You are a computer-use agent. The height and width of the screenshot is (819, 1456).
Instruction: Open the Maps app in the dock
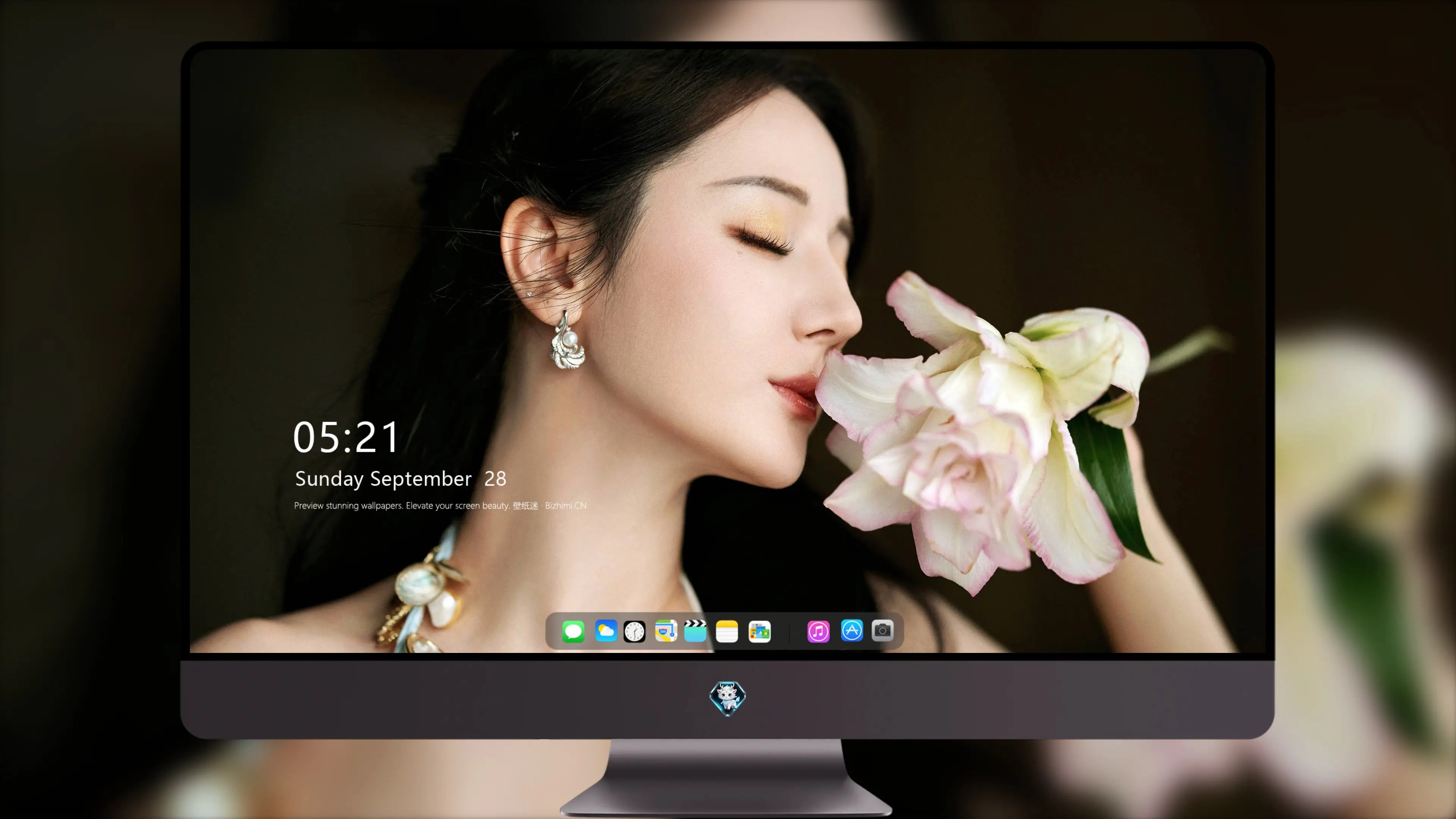(x=666, y=631)
